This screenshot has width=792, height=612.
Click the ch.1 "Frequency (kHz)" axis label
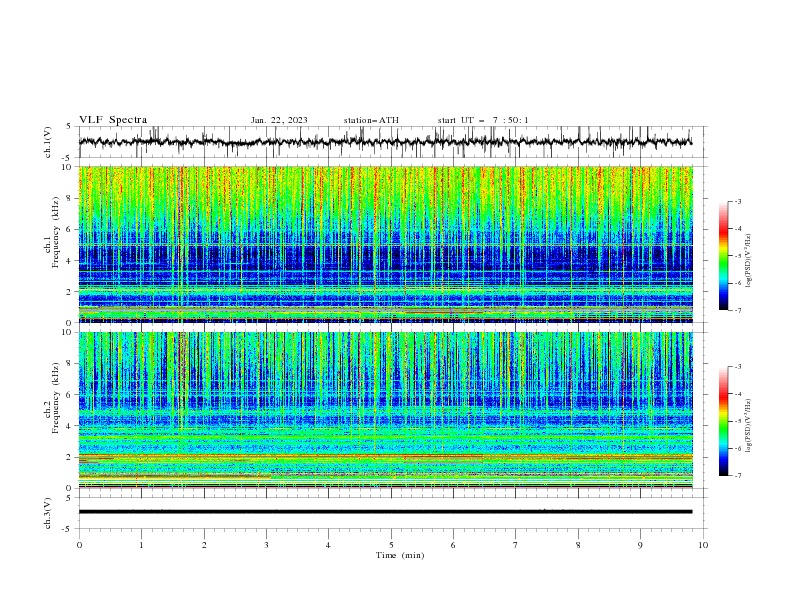[56, 232]
